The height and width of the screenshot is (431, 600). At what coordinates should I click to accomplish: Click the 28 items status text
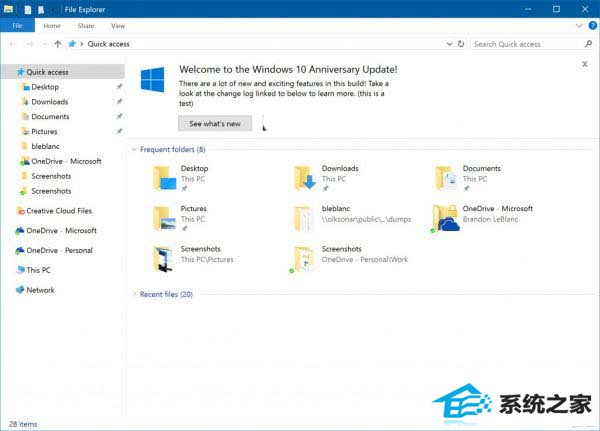[x=23, y=424]
